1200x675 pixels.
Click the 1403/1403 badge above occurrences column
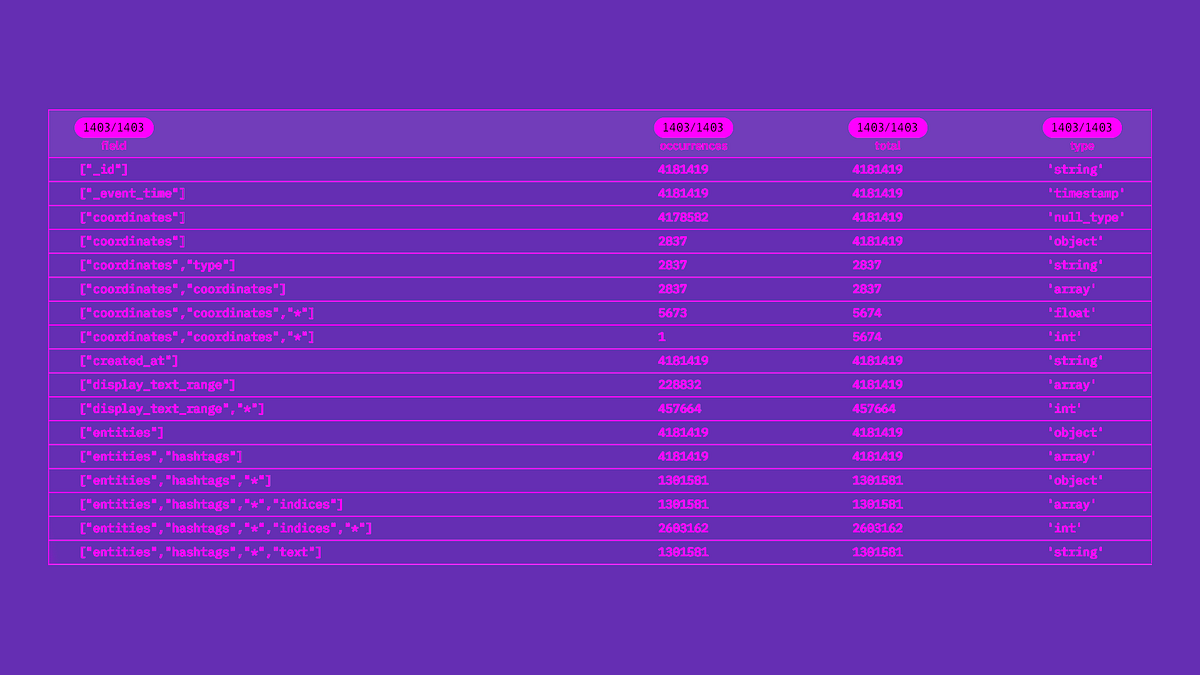[694, 127]
